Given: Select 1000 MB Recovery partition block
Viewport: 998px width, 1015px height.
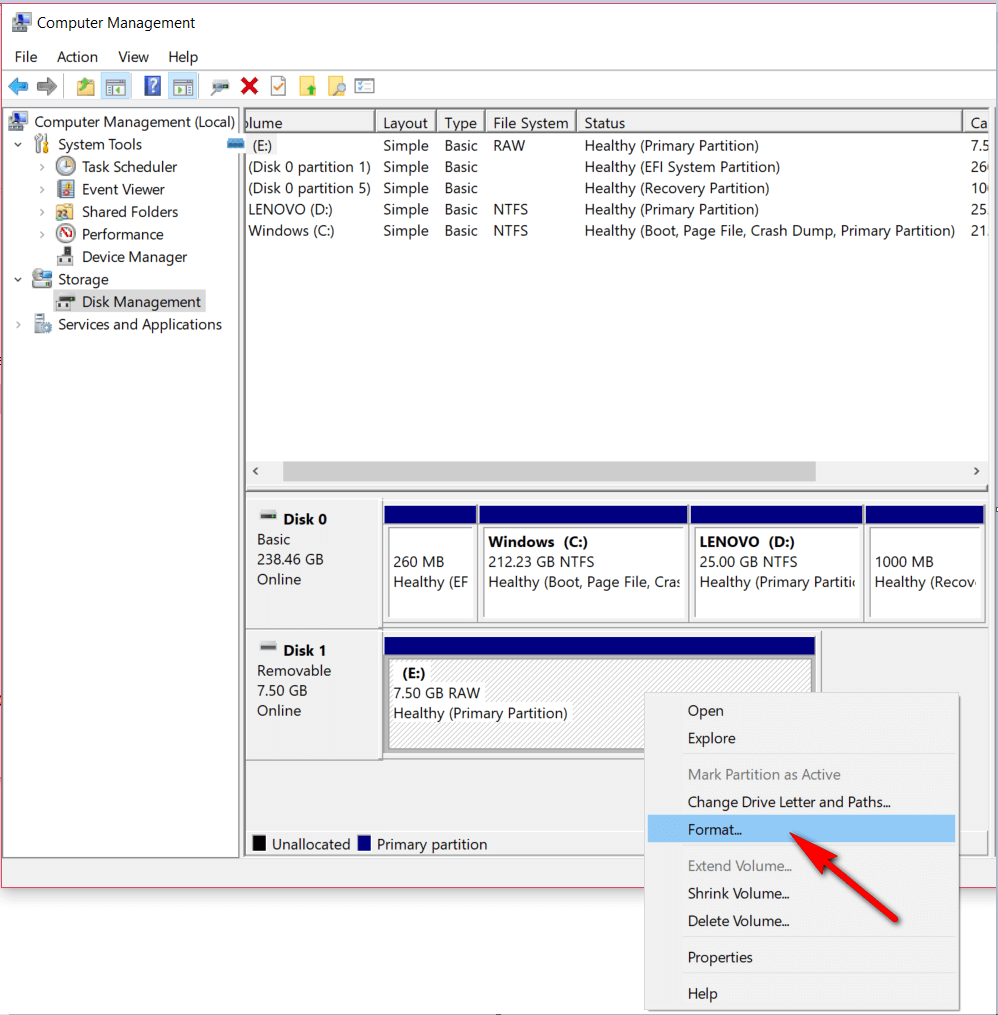Looking at the screenshot, I should click(925, 564).
